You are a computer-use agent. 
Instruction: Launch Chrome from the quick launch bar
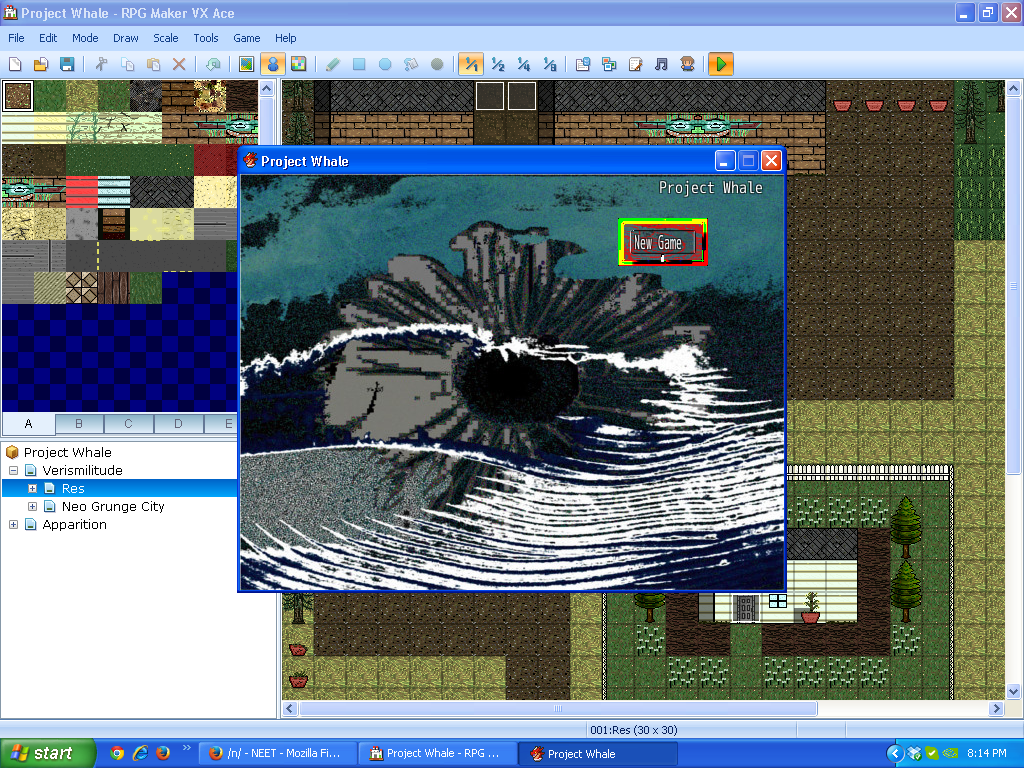click(117, 753)
